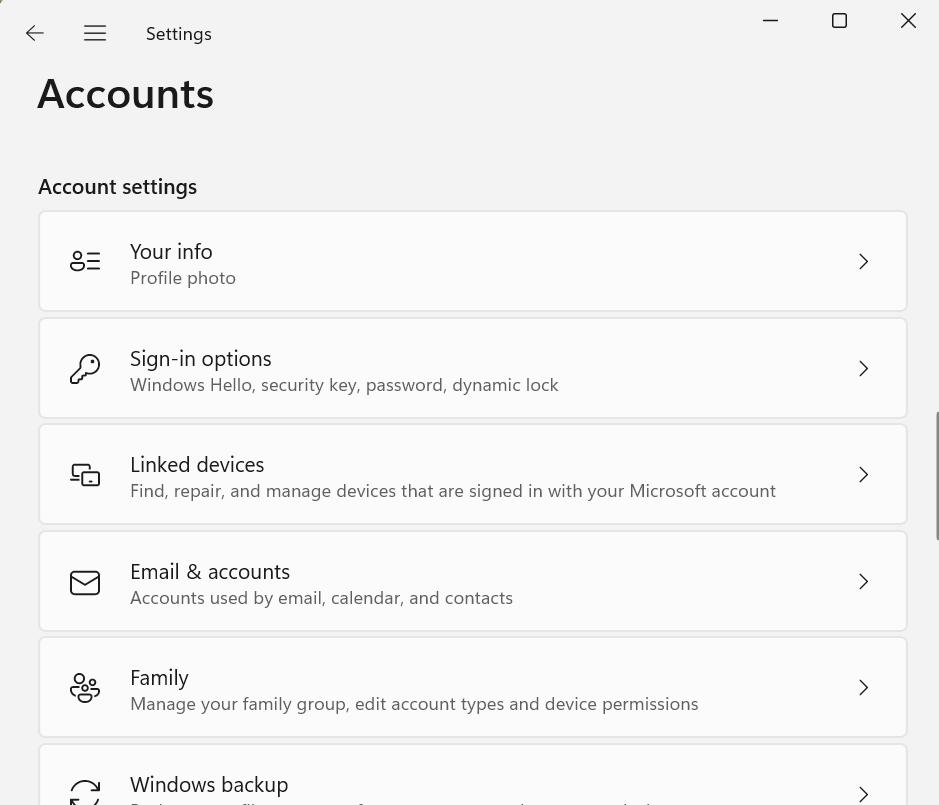Select the Family group icon

point(85,687)
